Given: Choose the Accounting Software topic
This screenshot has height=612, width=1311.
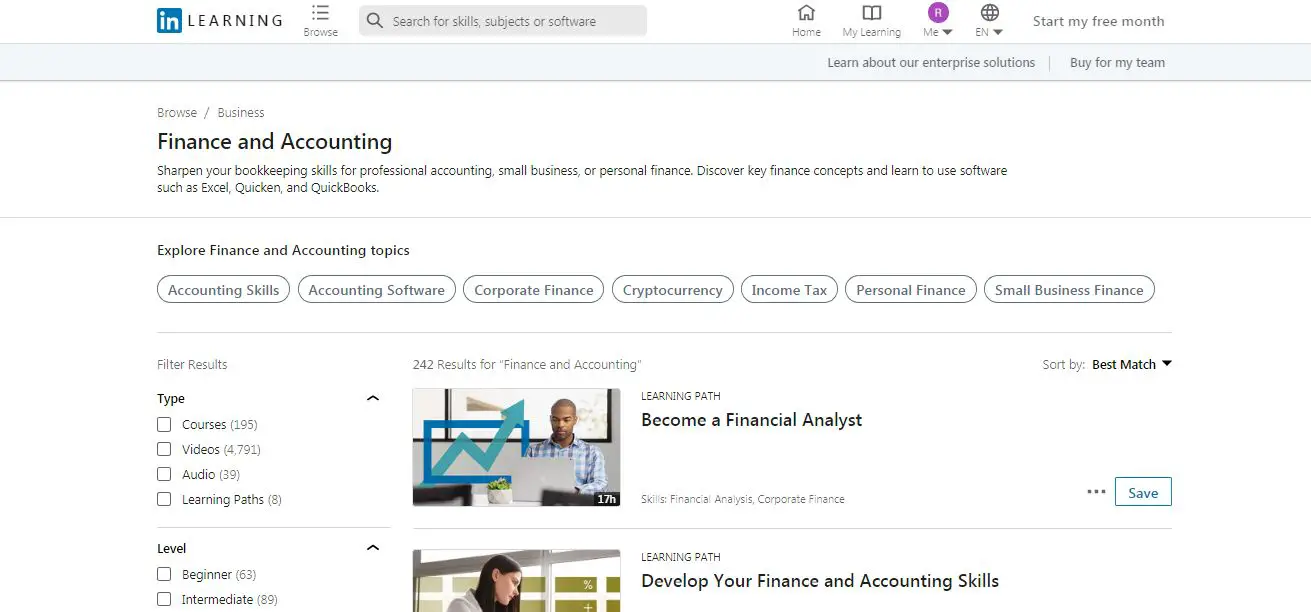Looking at the screenshot, I should pos(376,290).
